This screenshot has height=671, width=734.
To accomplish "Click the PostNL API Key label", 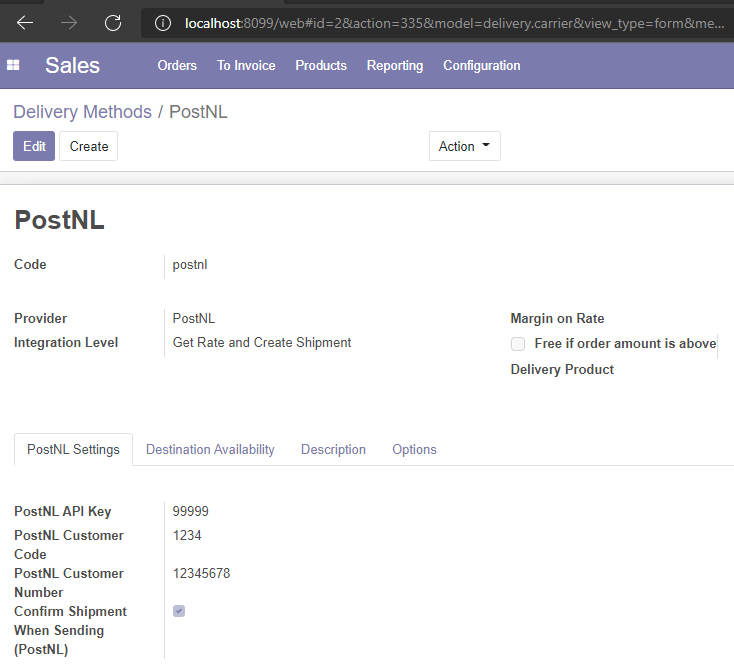I will 63,511.
